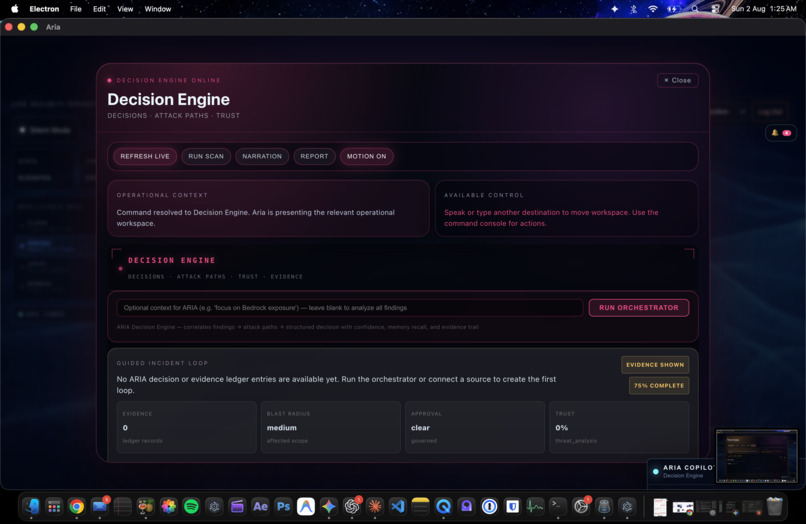806x524 pixels.
Task: Click the Bluetooth menu bar icon
Action: pos(634,9)
